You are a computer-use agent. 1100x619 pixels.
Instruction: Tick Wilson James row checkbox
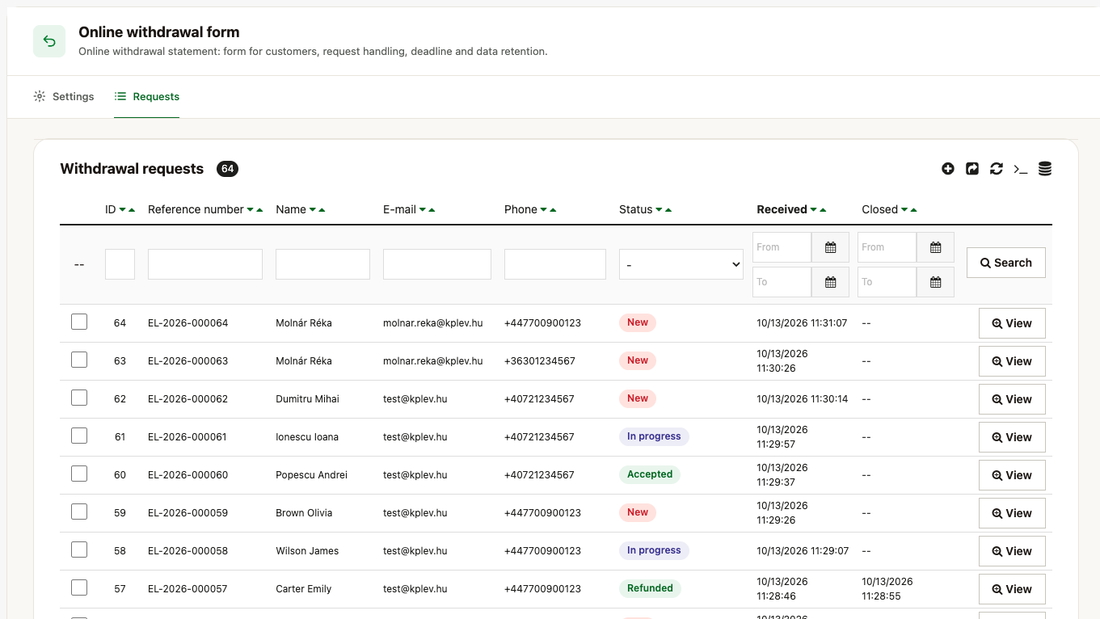coord(79,550)
